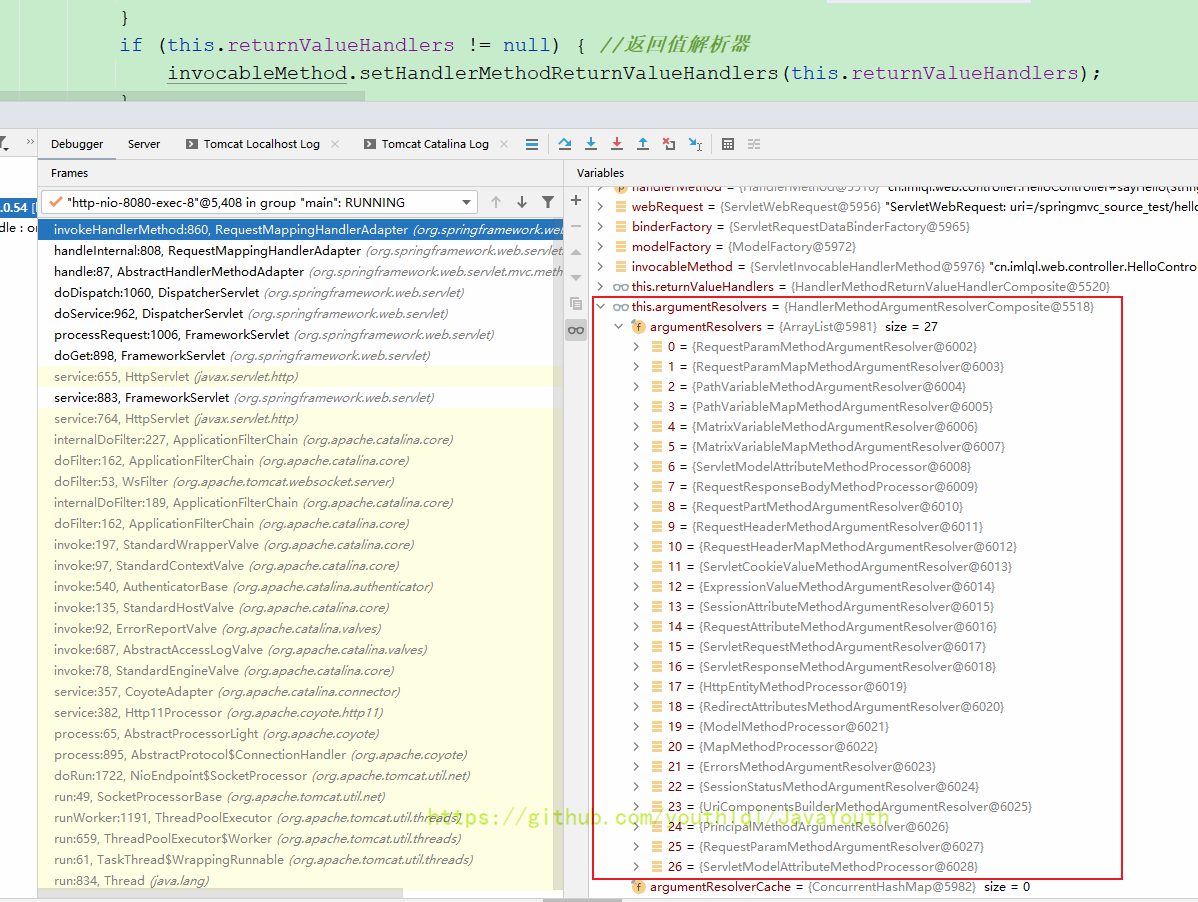Collapse the this.argumentResolvers node
Viewport: 1198px width, 902px height.
[x=601, y=307]
